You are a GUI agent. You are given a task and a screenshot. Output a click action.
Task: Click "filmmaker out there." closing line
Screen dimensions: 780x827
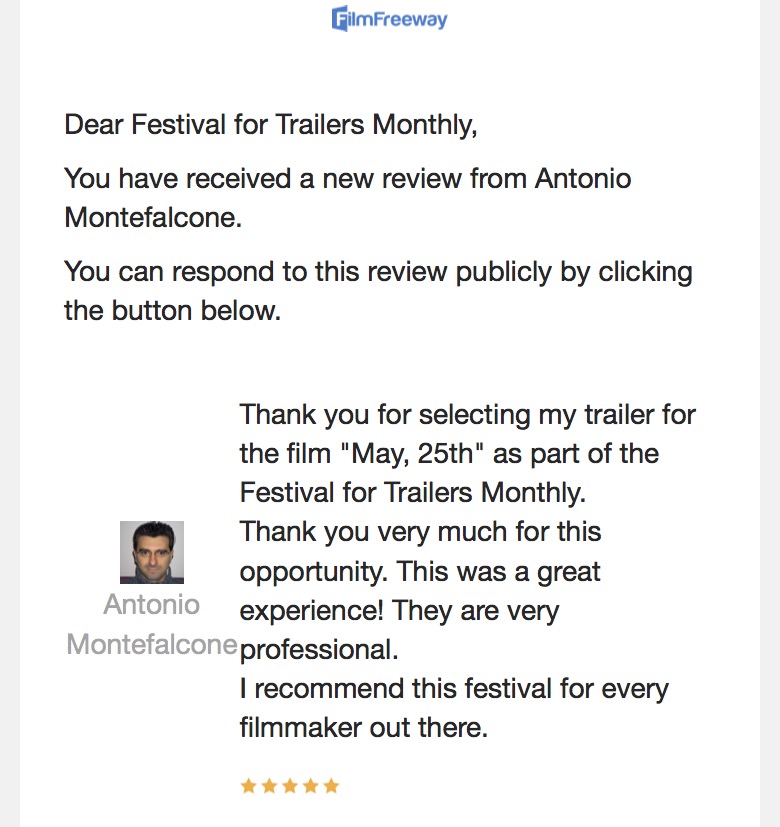(364, 728)
